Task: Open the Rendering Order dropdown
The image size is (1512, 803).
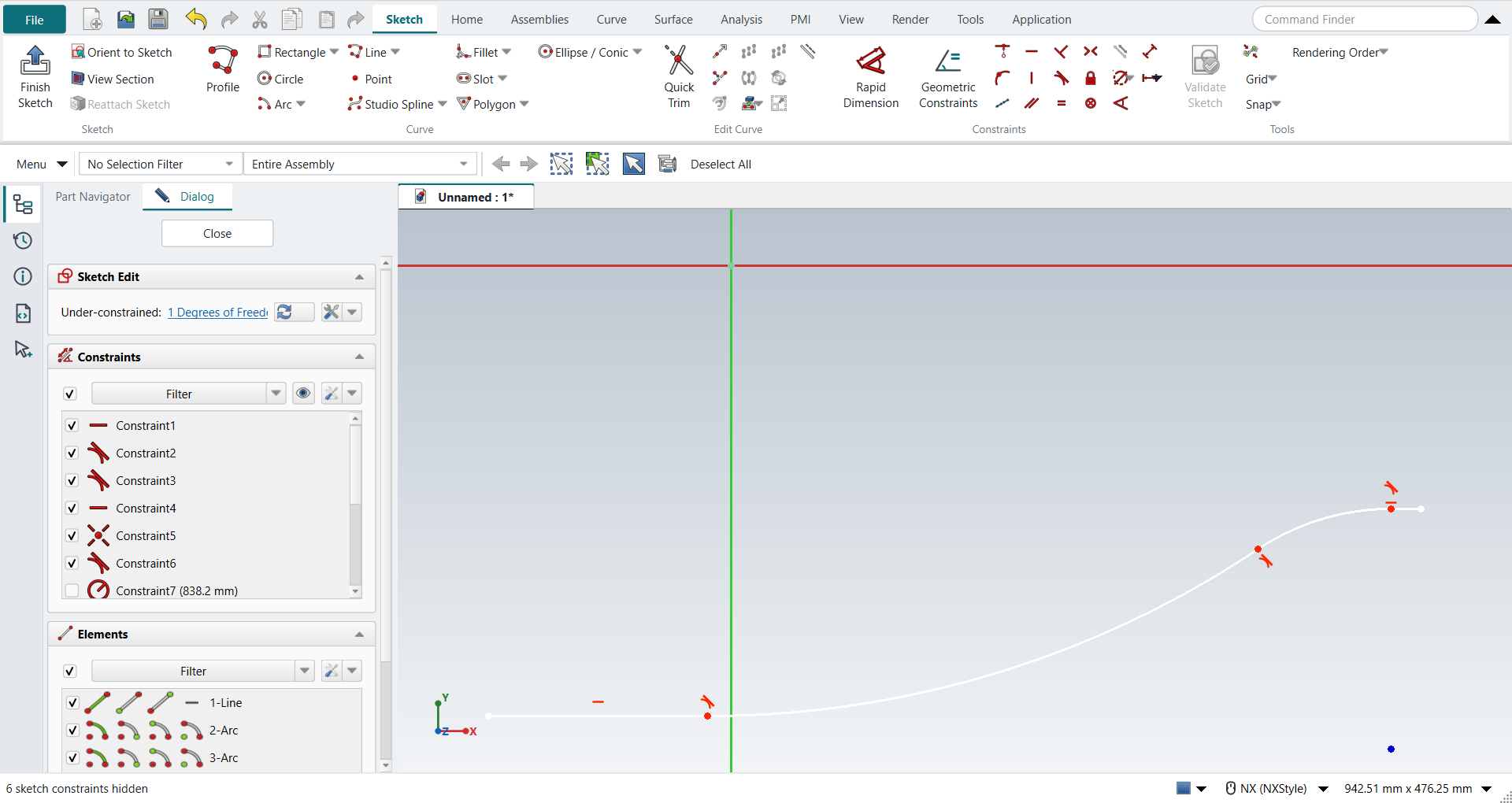Action: [x=1340, y=52]
